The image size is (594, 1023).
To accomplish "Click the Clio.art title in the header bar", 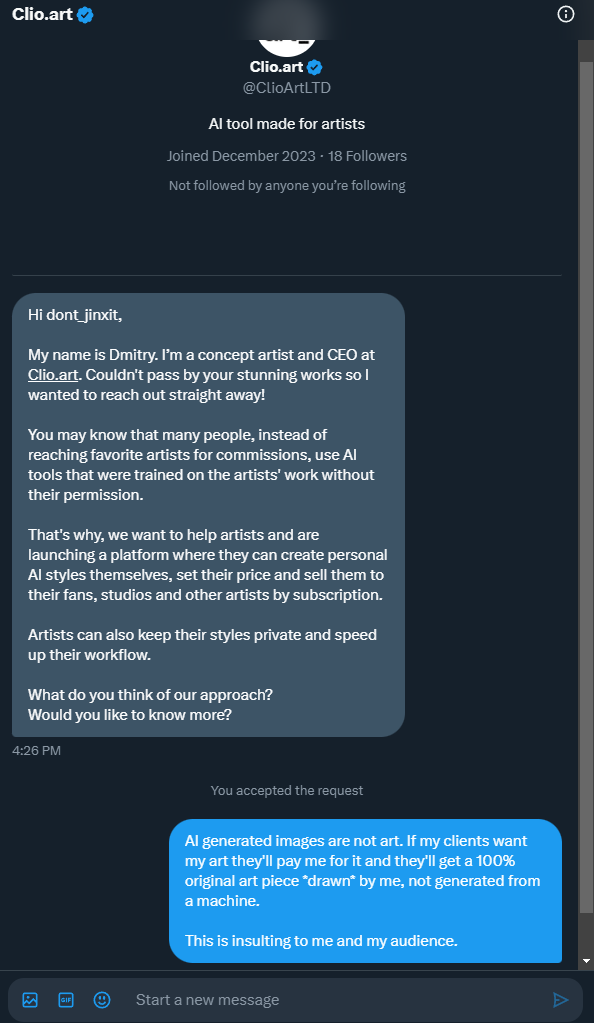I will 42,14.
